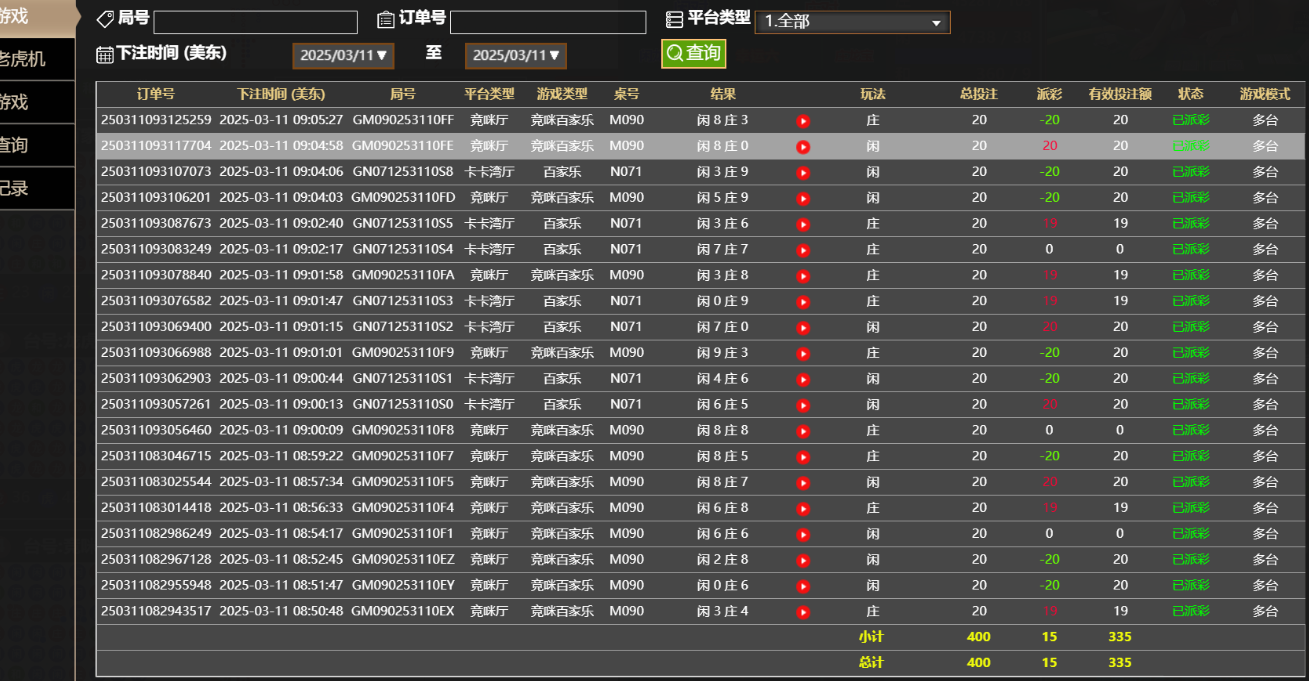Play result video for round GM090253110FA
The width and height of the screenshot is (1309, 681).
(x=802, y=276)
